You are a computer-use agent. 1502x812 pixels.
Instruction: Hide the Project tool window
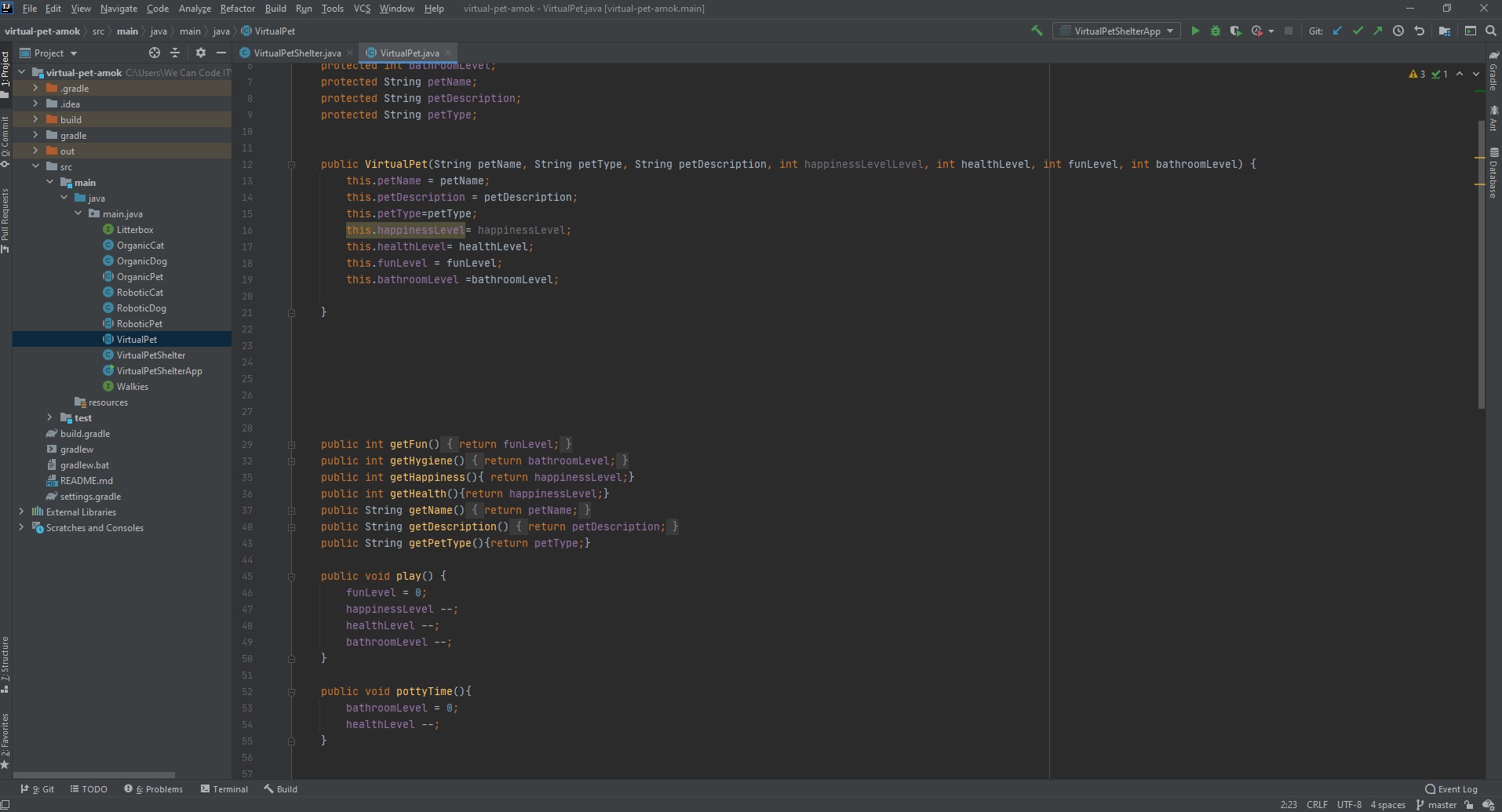[221, 53]
